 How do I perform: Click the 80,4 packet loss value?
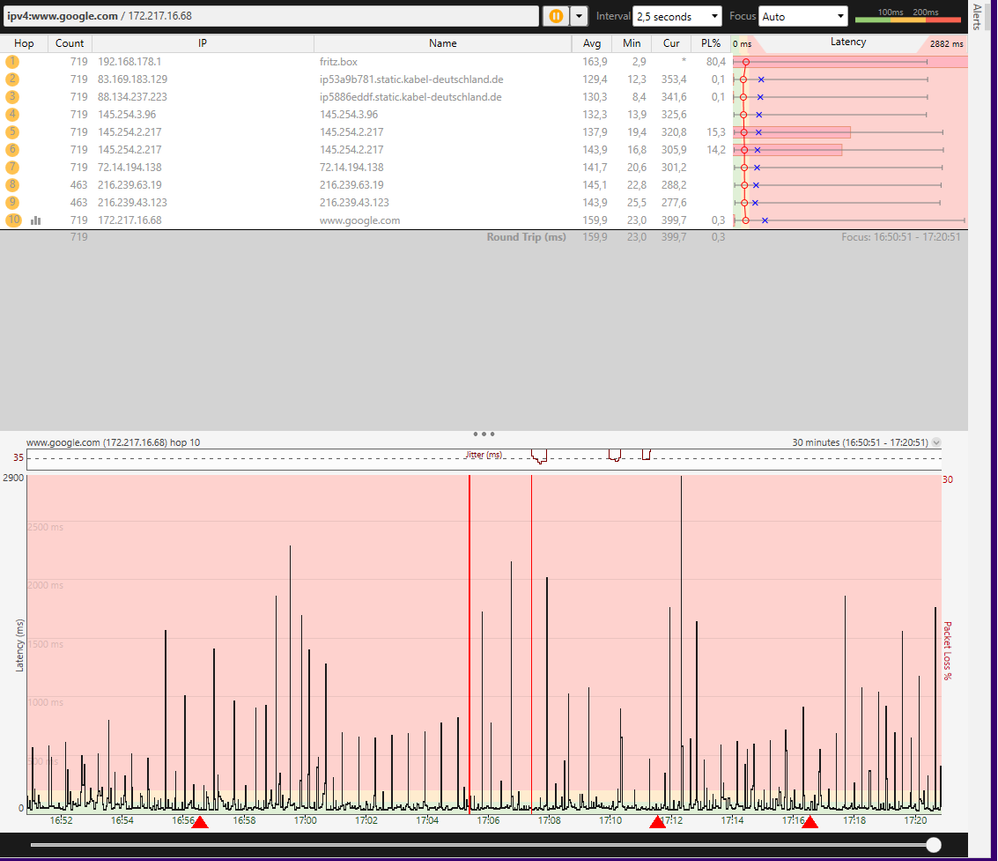point(715,62)
